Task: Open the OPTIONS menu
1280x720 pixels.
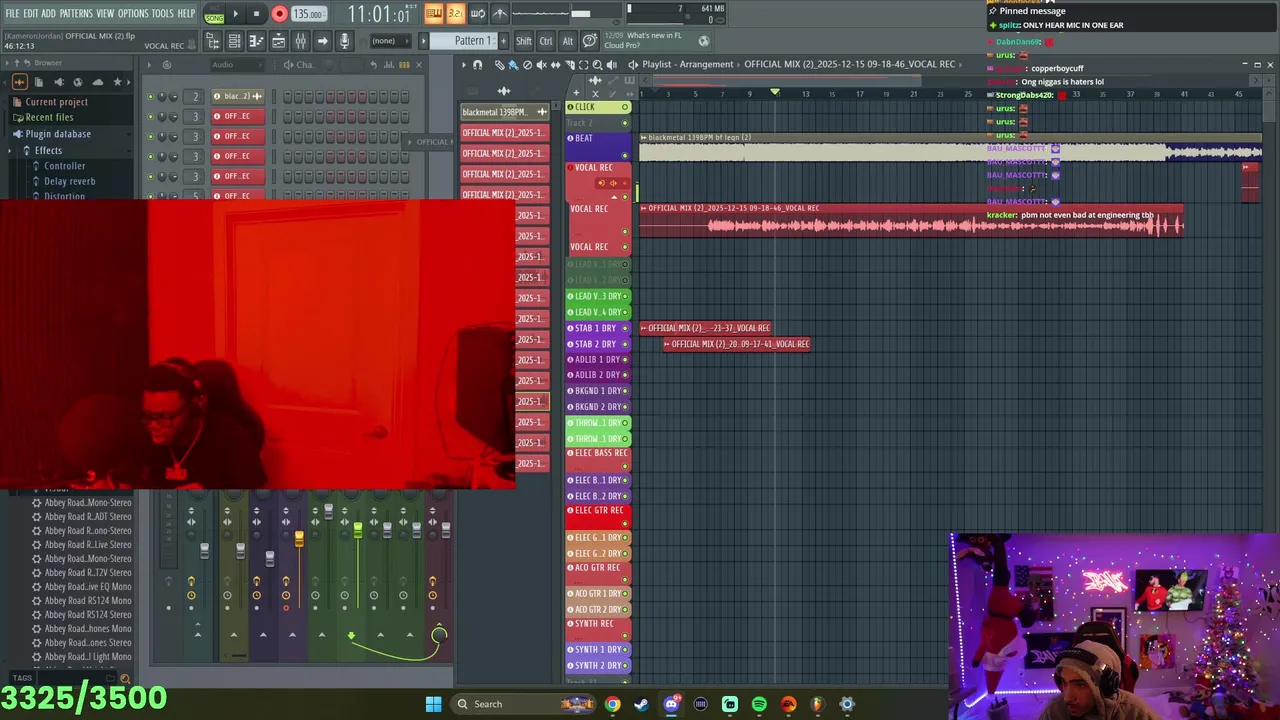Action: 133,14
